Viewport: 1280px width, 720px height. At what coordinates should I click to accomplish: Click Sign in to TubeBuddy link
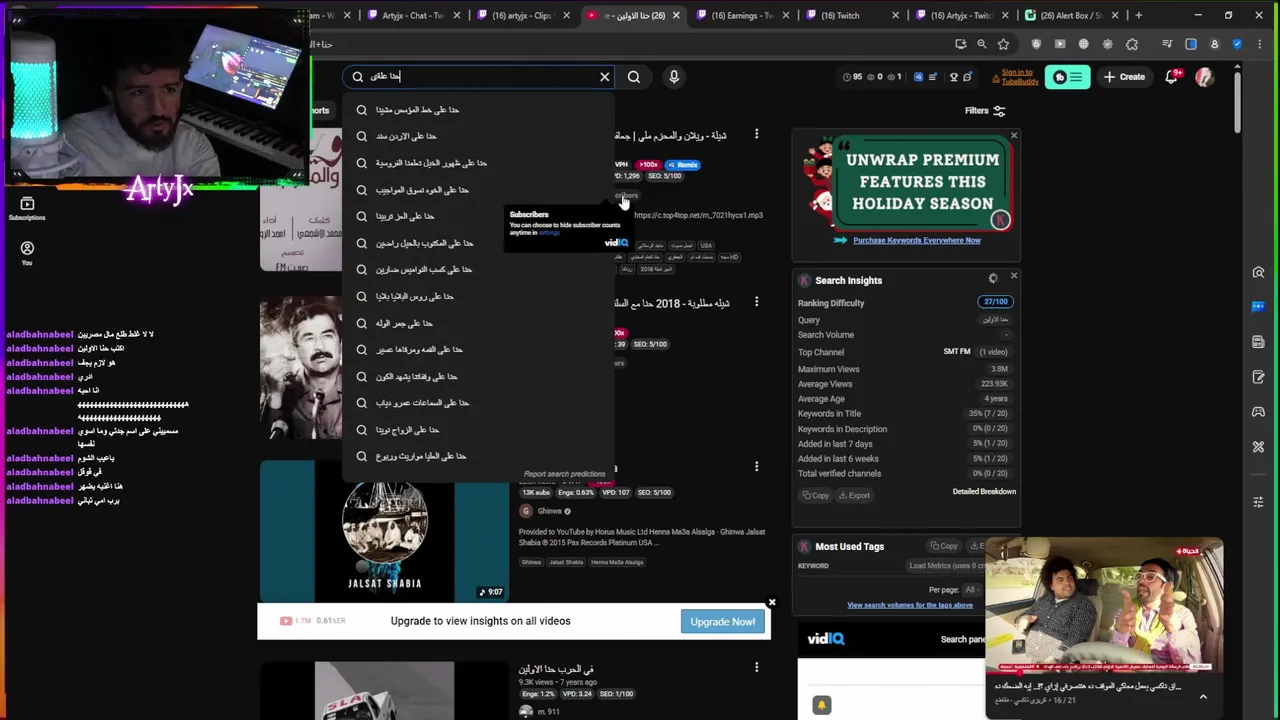[1019, 76]
